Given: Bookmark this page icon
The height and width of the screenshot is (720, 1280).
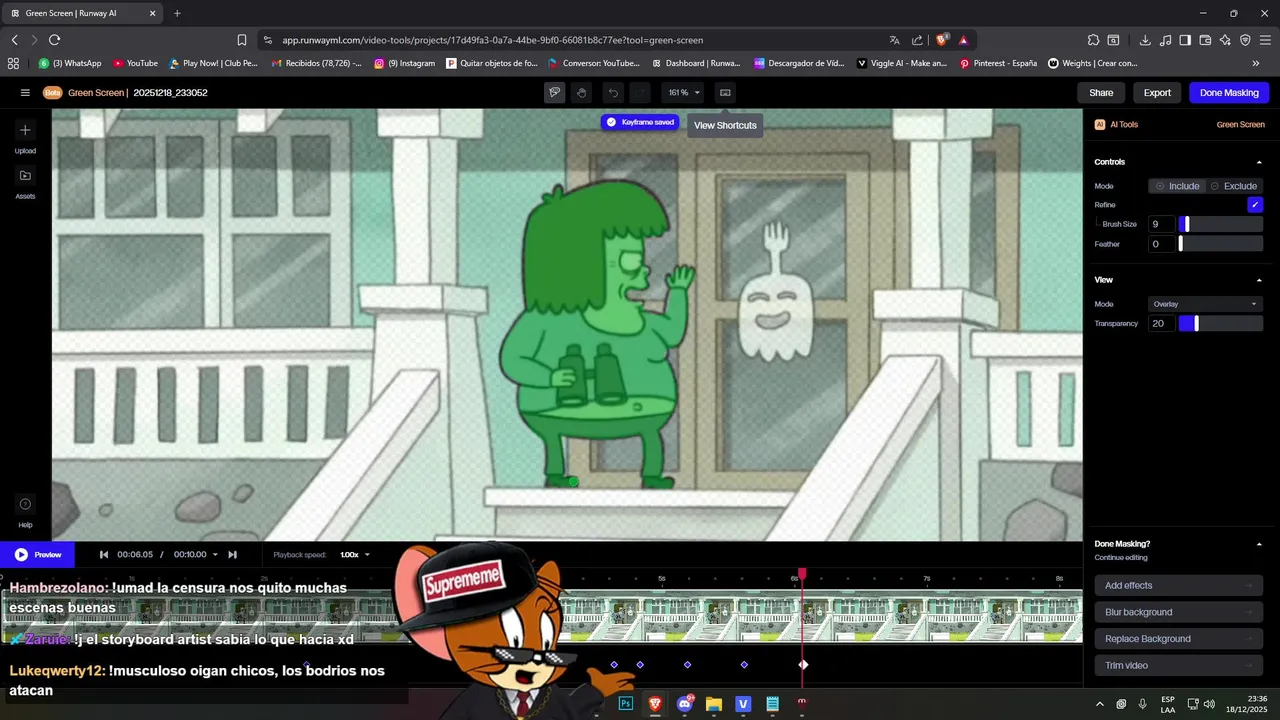Looking at the screenshot, I should coord(242,40).
